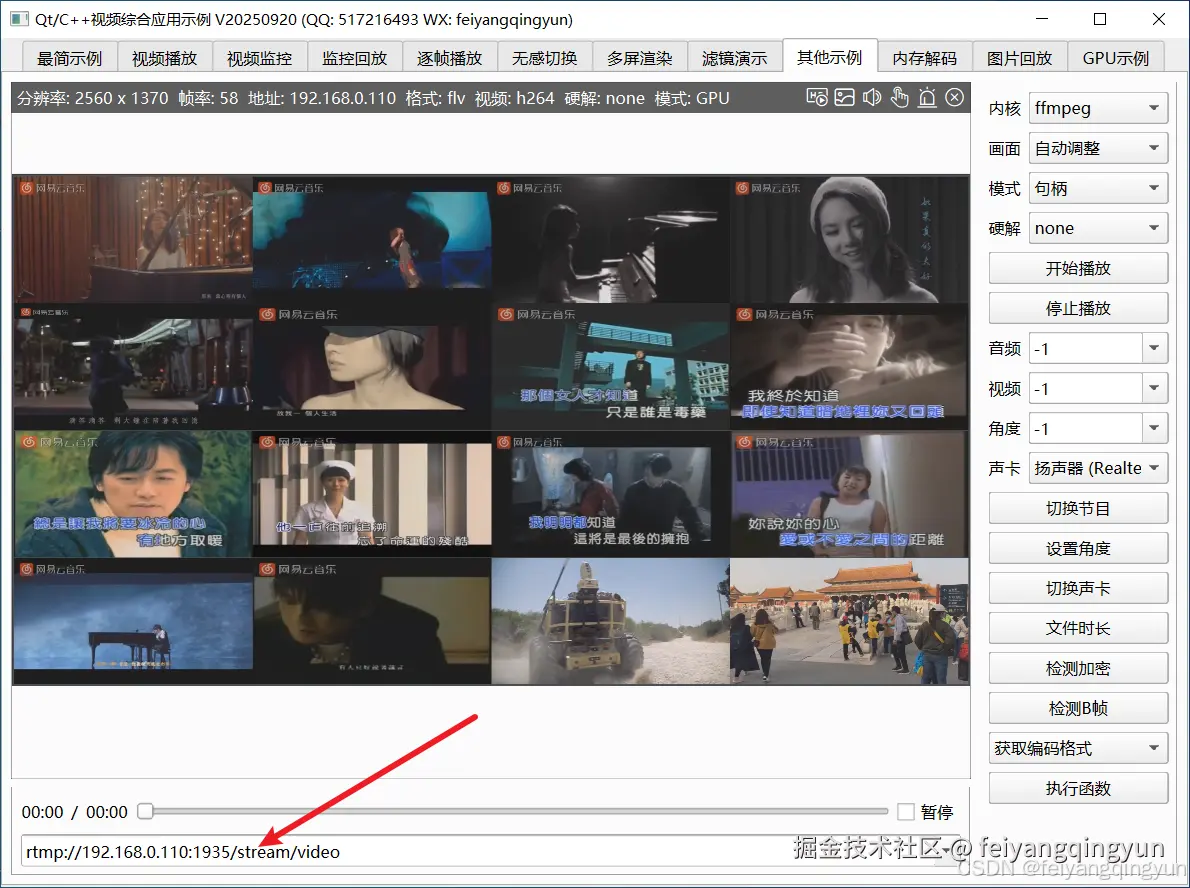Click the record video icon in the overlay bar
The height and width of the screenshot is (888, 1190).
(x=817, y=98)
